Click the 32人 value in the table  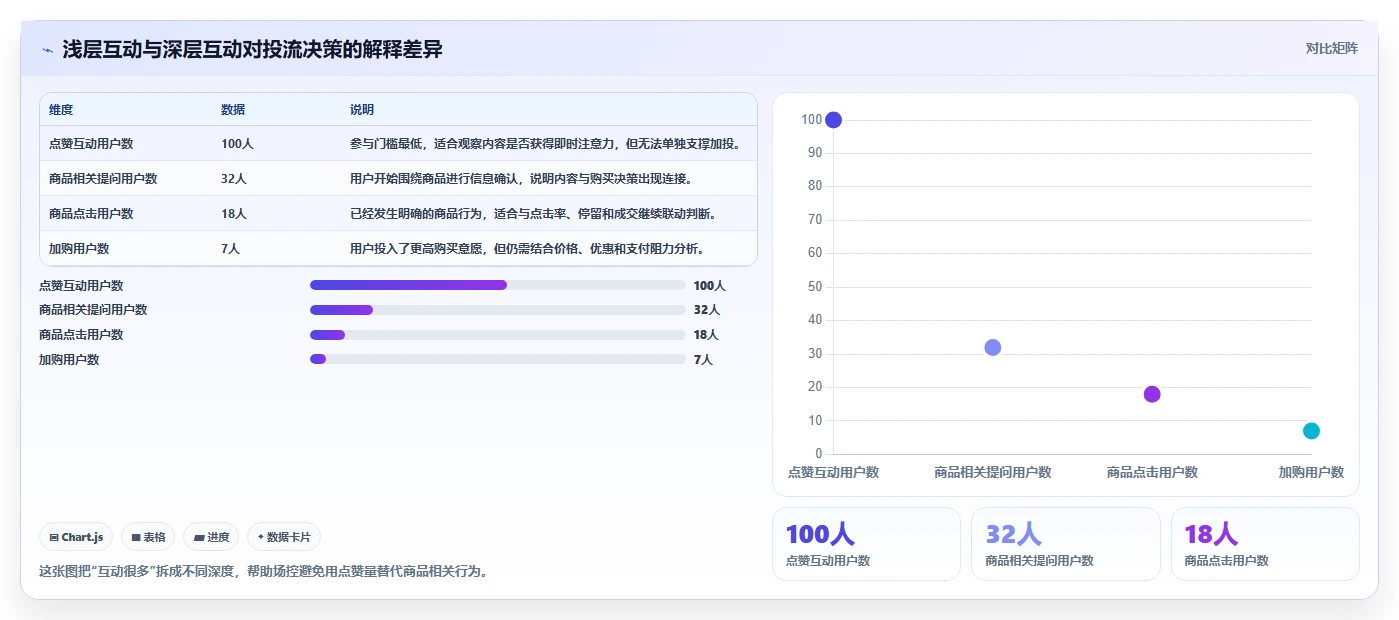234,179
